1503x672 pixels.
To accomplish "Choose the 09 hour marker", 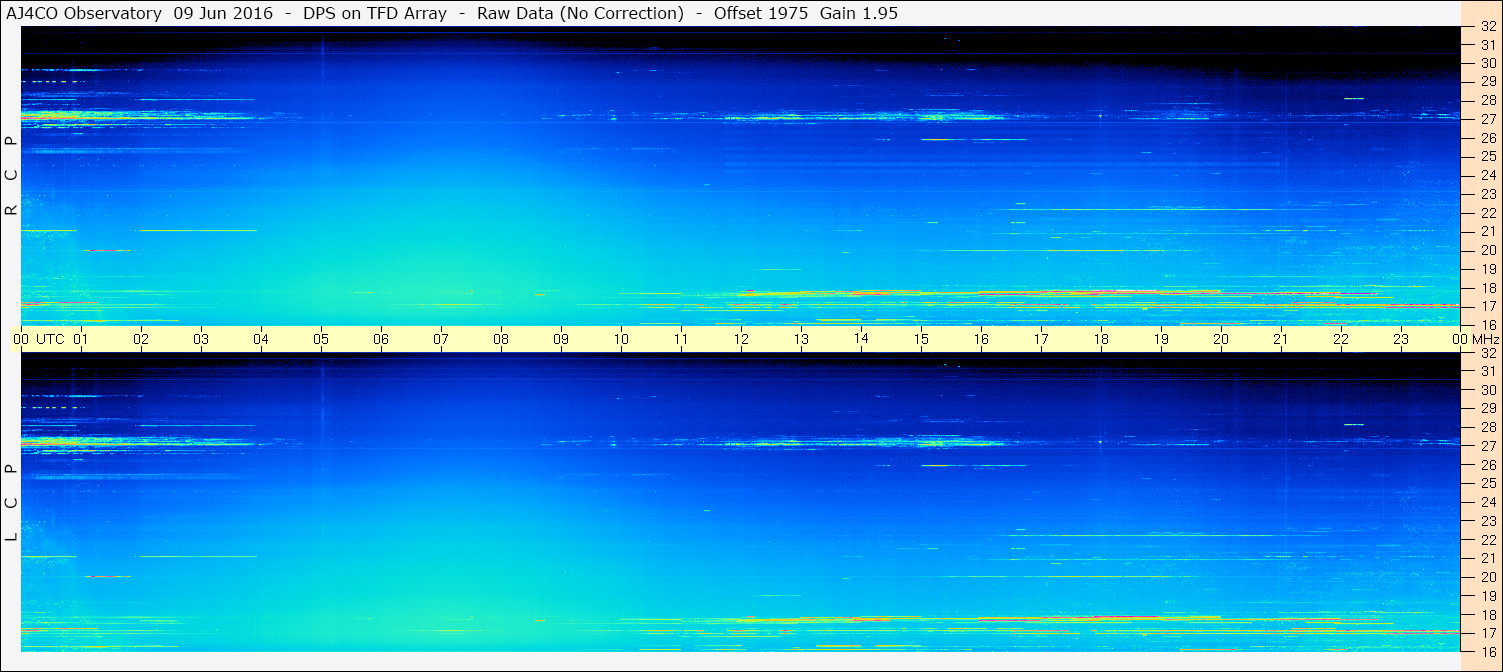I will [x=561, y=339].
